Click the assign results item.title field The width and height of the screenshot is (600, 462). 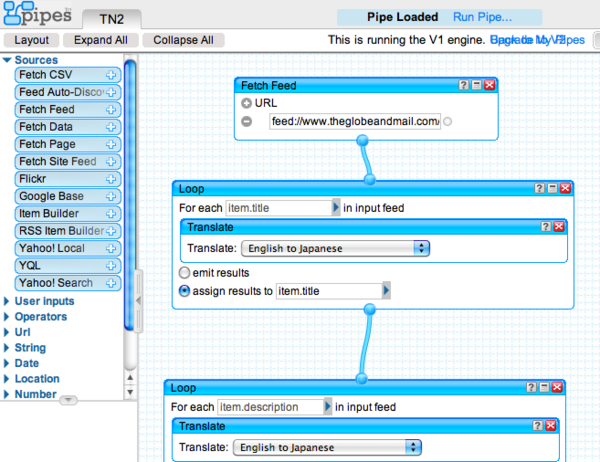(x=329, y=291)
